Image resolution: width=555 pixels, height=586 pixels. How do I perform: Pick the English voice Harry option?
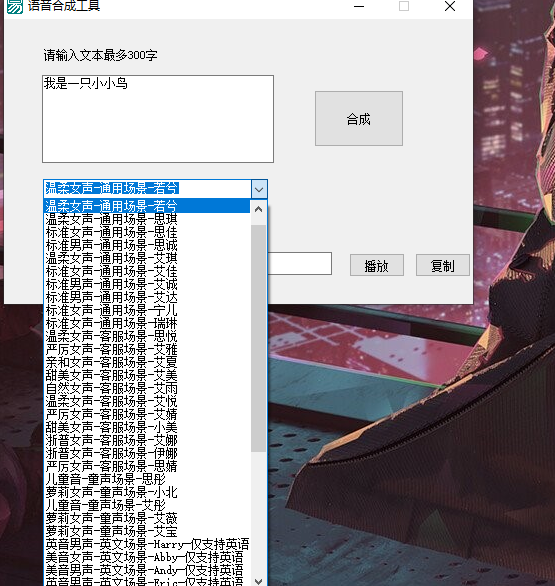click(x=147, y=544)
